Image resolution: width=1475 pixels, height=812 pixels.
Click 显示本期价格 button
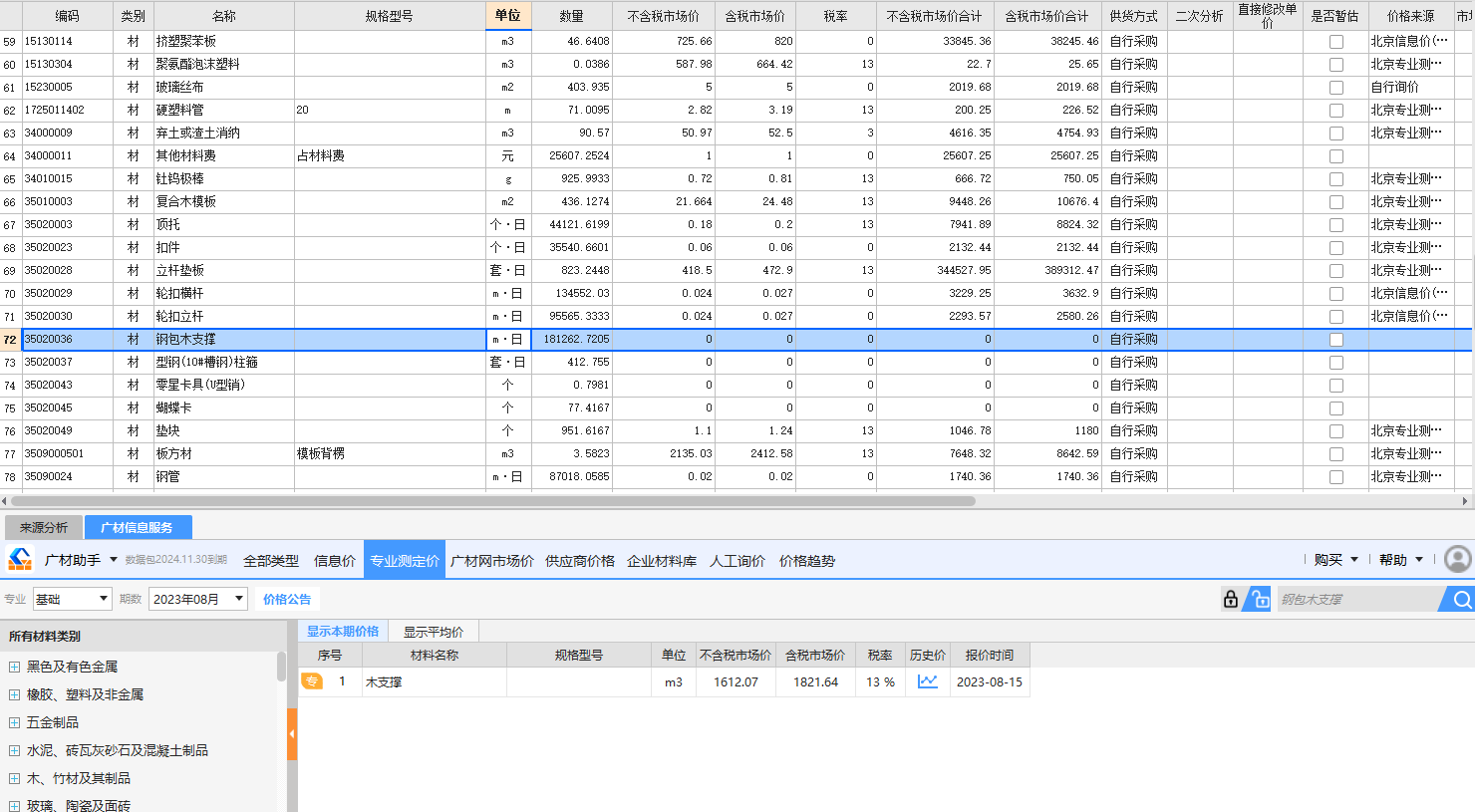pos(343,631)
